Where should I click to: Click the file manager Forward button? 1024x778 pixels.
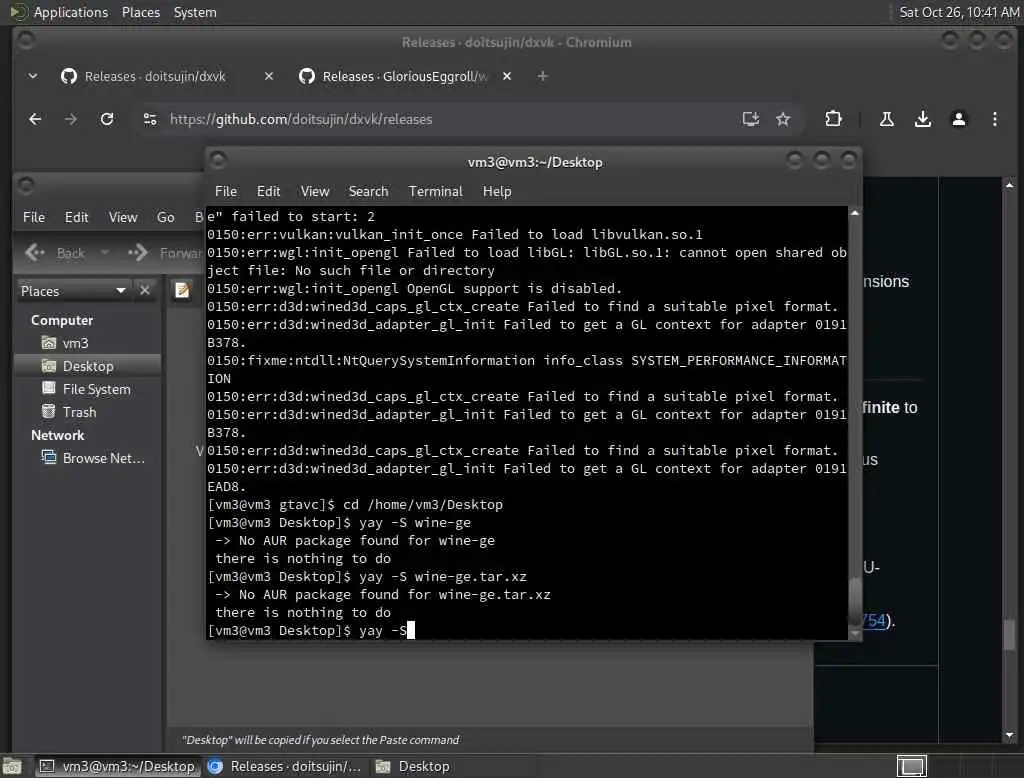point(164,253)
